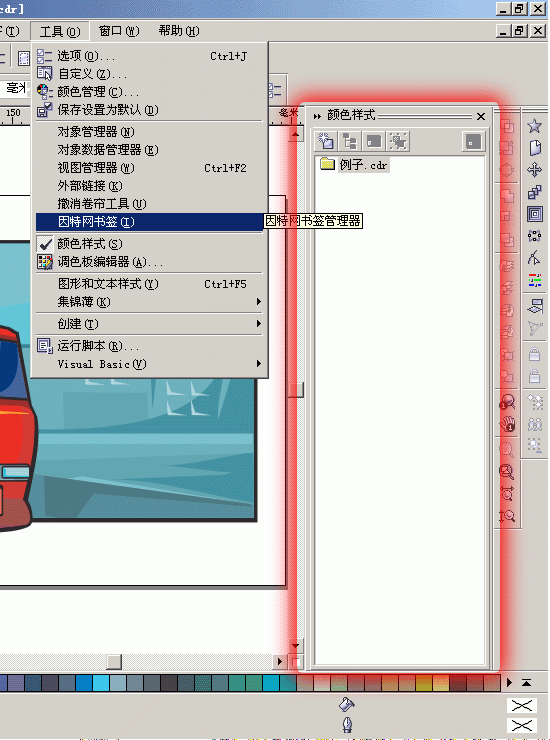Screen dimensions: 550x740
Task: Click the ungroup scattered squares icon
Action: [535, 403]
